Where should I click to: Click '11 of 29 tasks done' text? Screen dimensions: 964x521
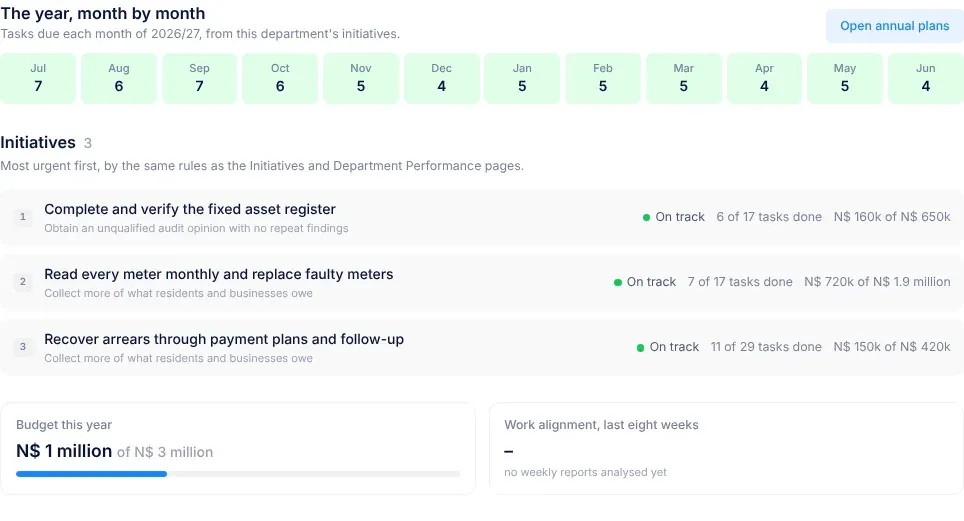coord(766,347)
